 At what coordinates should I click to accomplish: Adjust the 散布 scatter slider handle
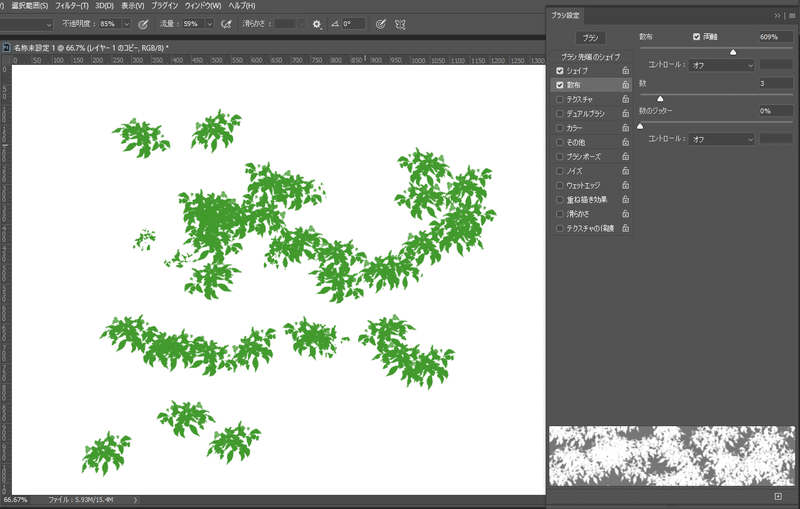pyautogui.click(x=733, y=52)
